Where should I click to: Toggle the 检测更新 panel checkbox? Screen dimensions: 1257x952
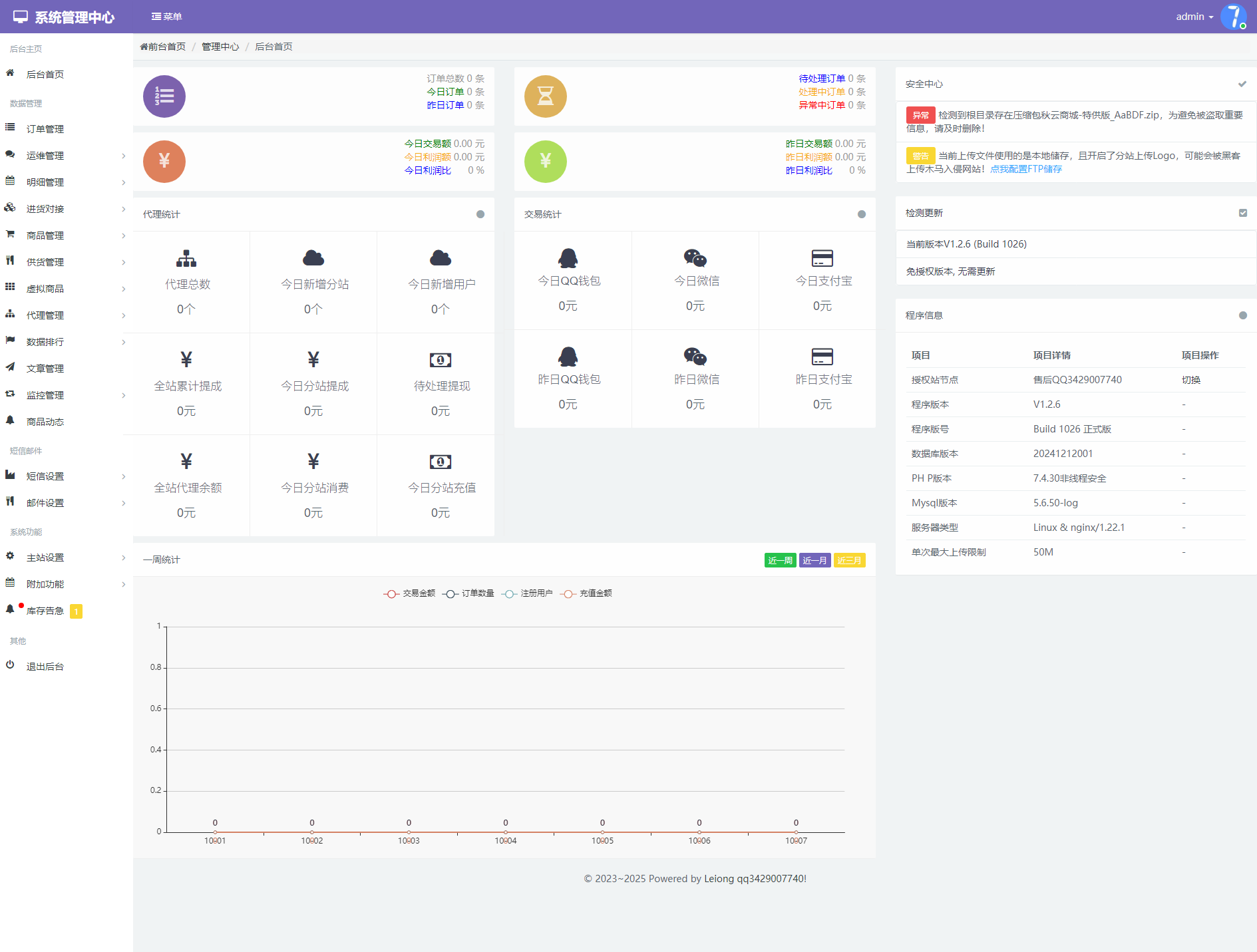(1242, 213)
